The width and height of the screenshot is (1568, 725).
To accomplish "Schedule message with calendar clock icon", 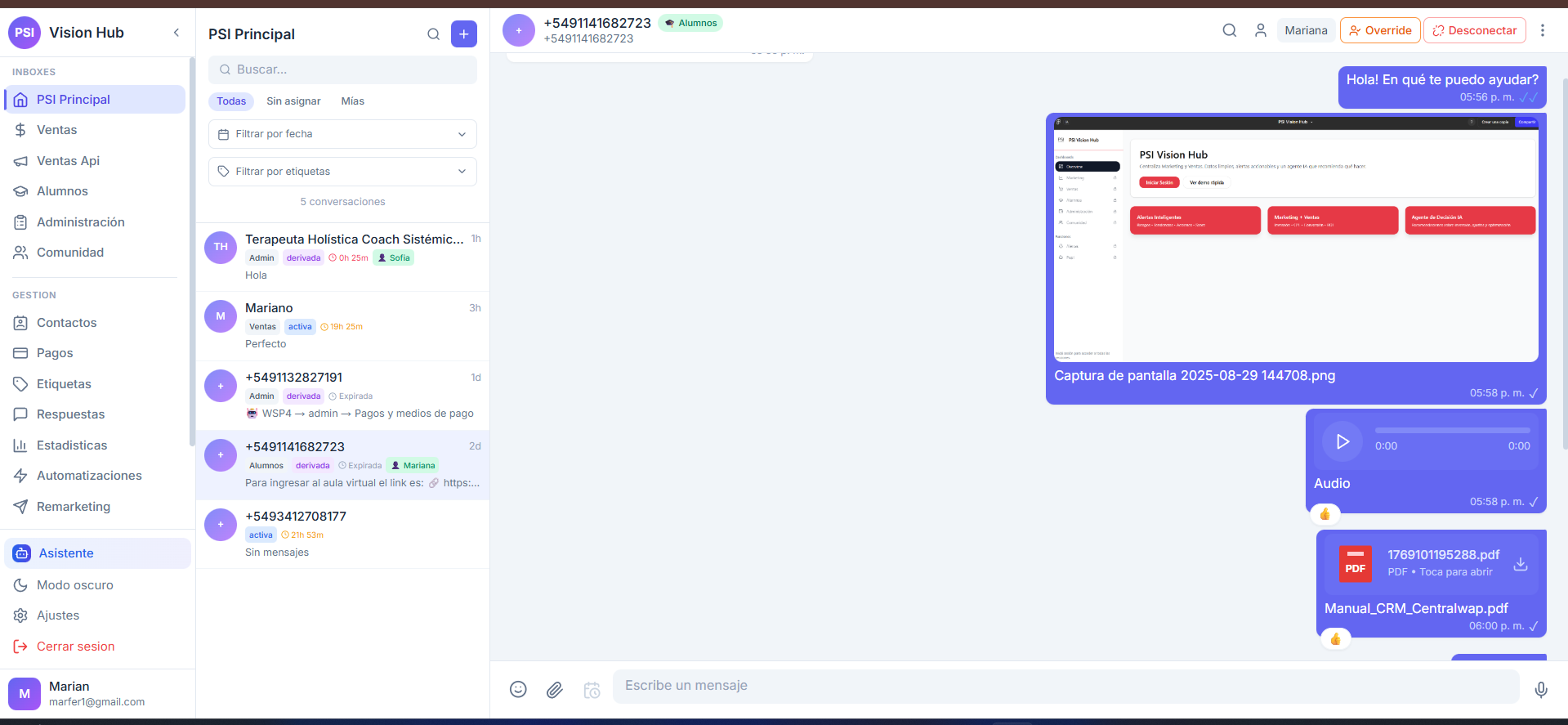I will (592, 690).
